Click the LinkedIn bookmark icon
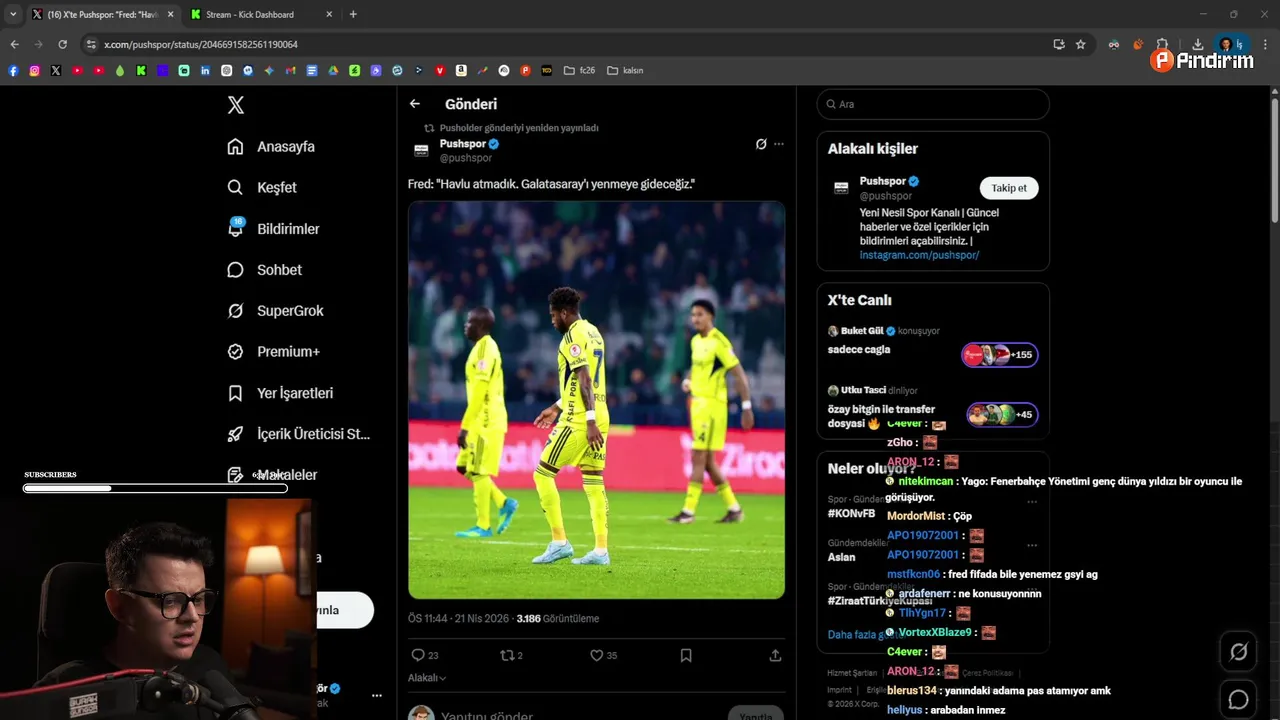Viewport: 1280px width, 720px height. pyautogui.click(x=205, y=70)
